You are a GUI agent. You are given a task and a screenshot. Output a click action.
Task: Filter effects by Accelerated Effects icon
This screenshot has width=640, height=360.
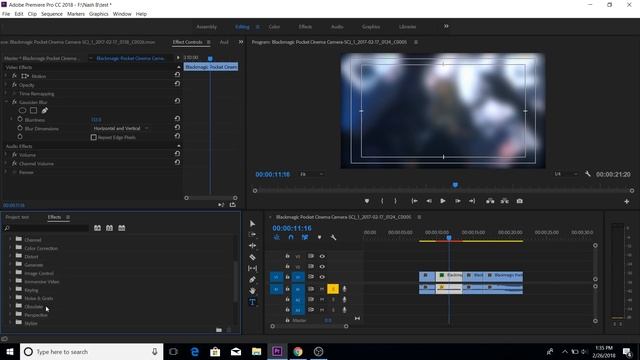coord(97,228)
